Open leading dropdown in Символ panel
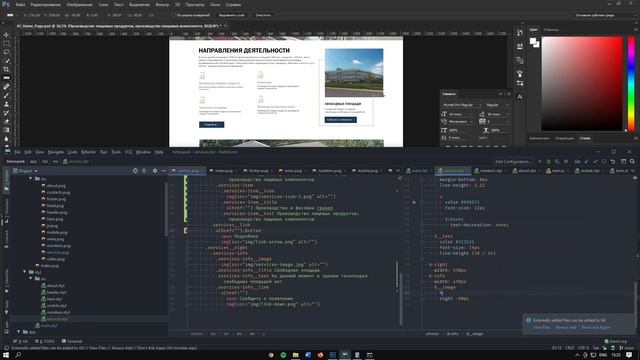 (498, 114)
